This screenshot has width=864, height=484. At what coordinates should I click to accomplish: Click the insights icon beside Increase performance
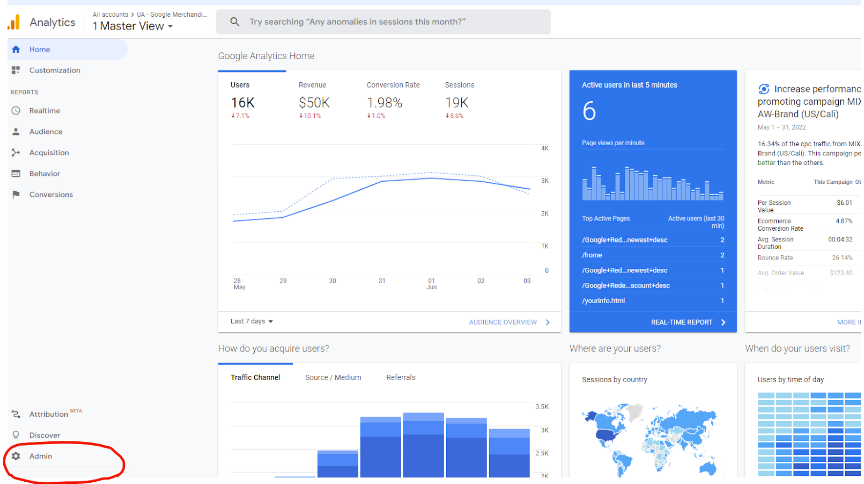(764, 89)
